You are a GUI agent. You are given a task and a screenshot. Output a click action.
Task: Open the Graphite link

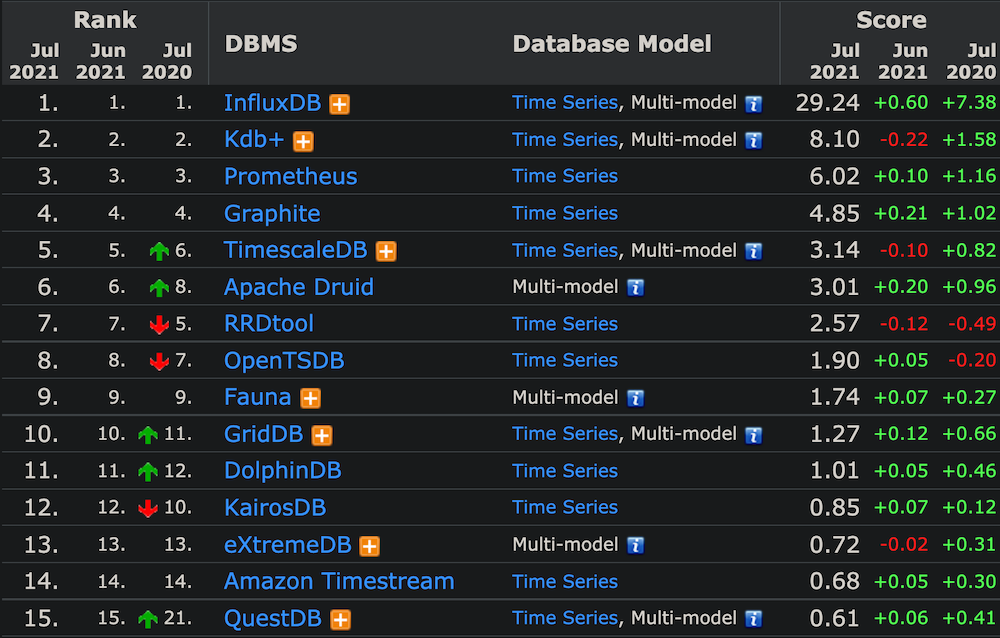coord(272,213)
